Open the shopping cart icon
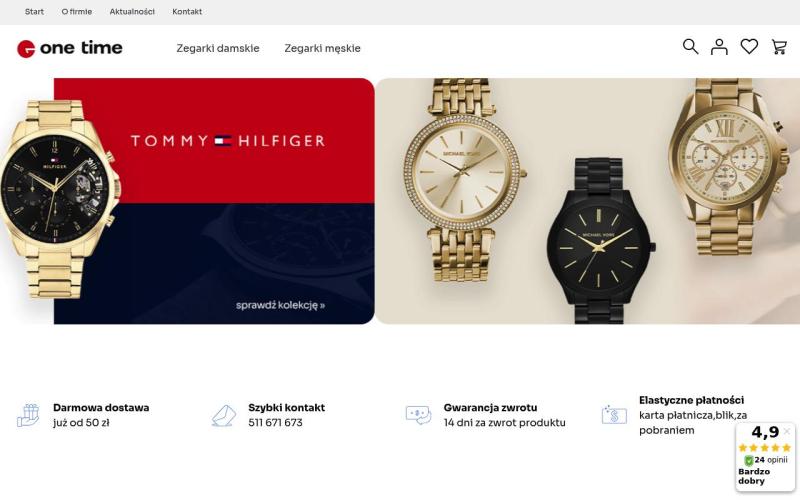Viewport: 800px width, 500px height. click(779, 47)
